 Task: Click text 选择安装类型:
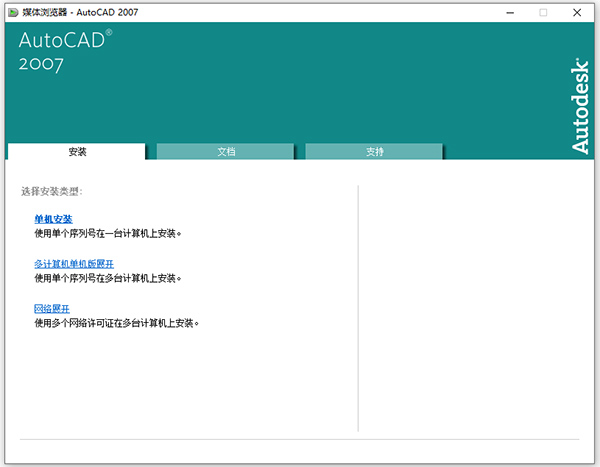point(52,191)
